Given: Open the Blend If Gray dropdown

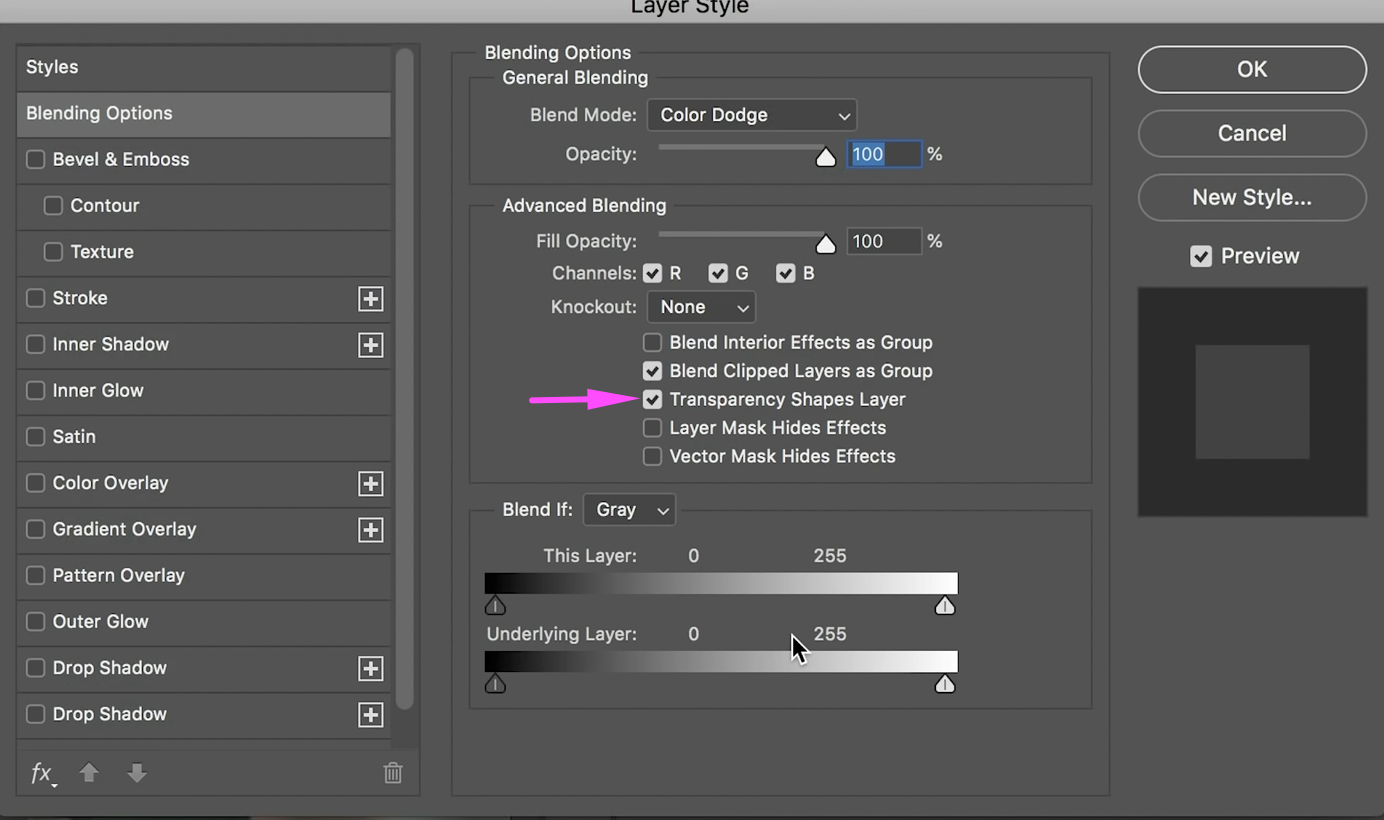Looking at the screenshot, I should coord(630,510).
